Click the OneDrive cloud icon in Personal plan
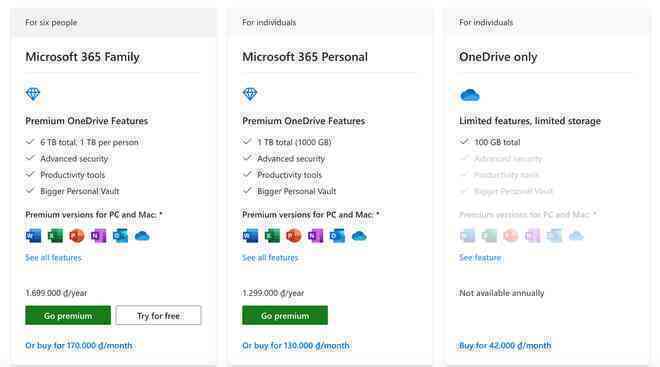 click(359, 236)
